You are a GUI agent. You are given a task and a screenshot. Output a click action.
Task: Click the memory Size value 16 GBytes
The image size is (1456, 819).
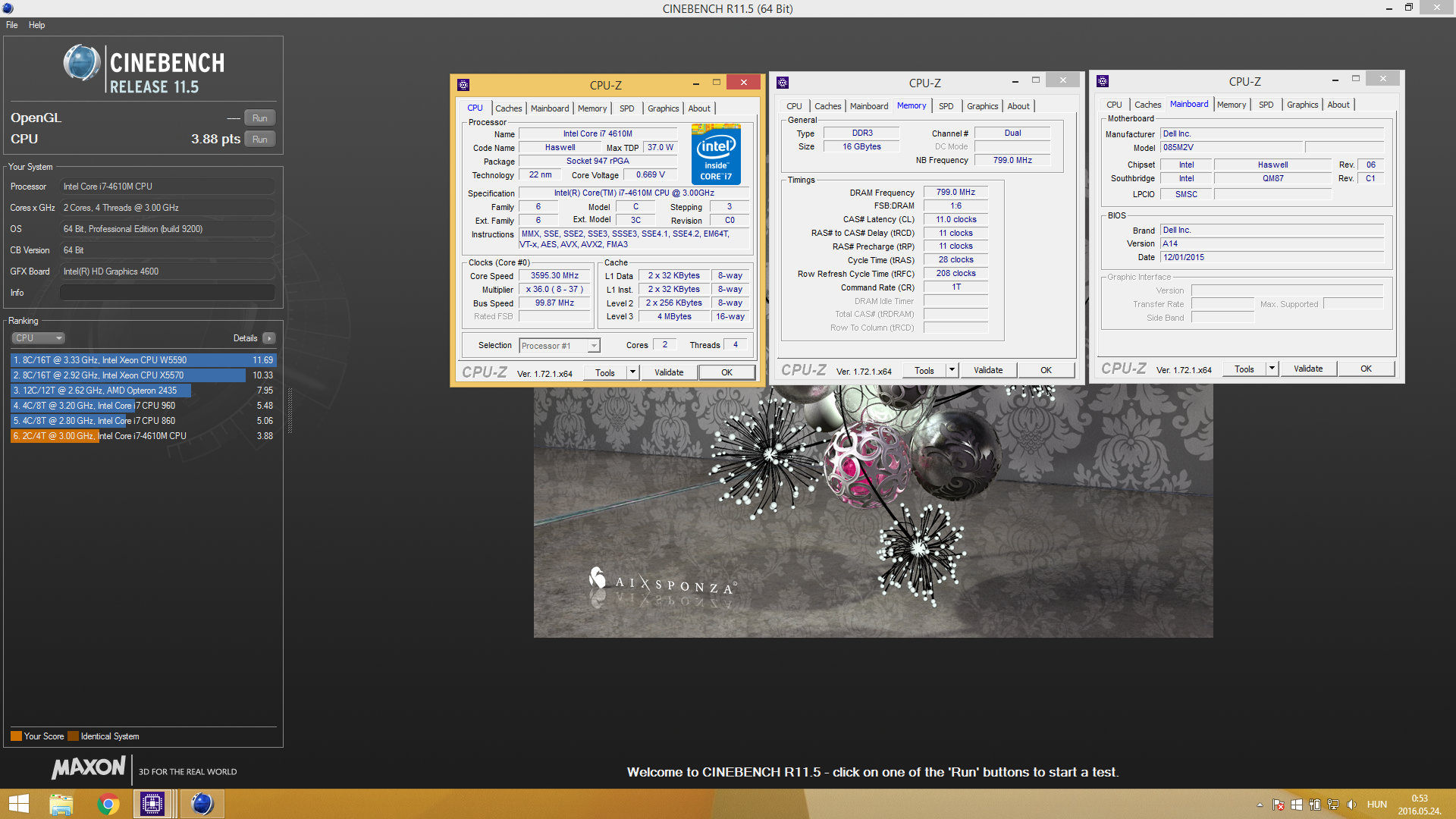(861, 147)
